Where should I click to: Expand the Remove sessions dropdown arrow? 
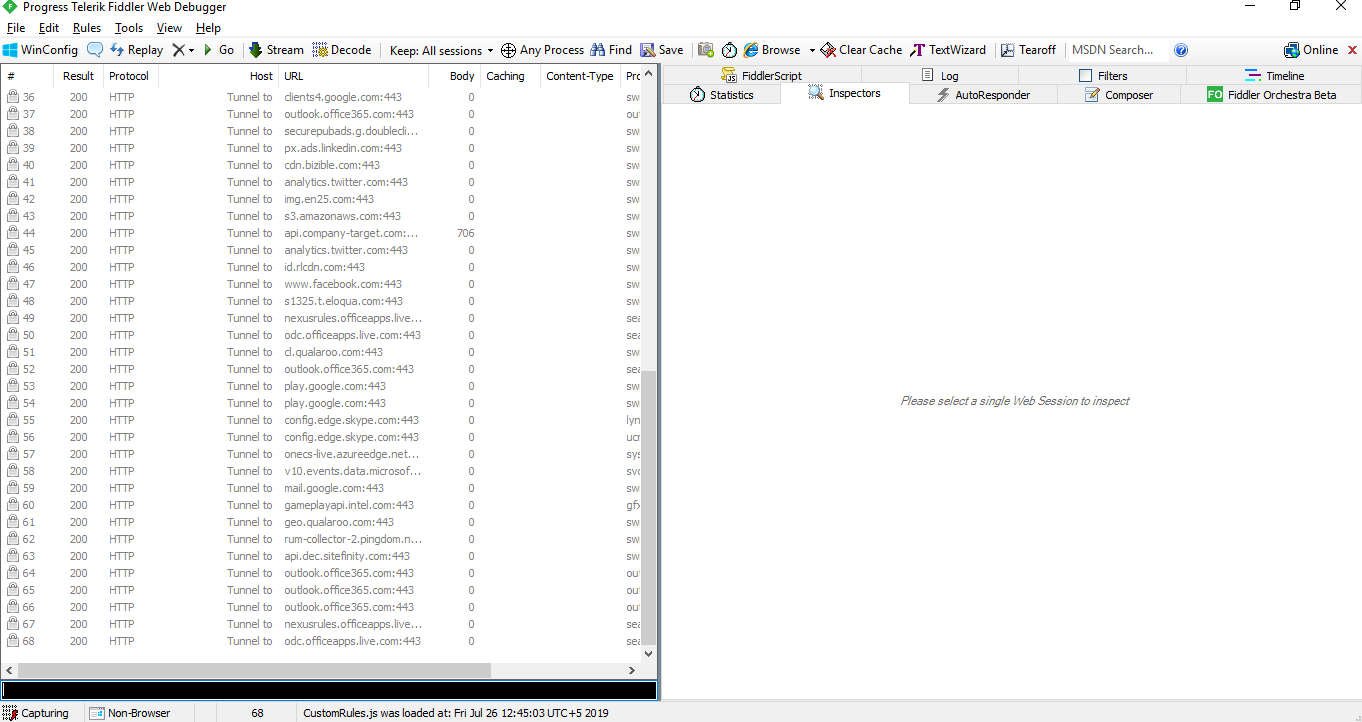(x=191, y=50)
